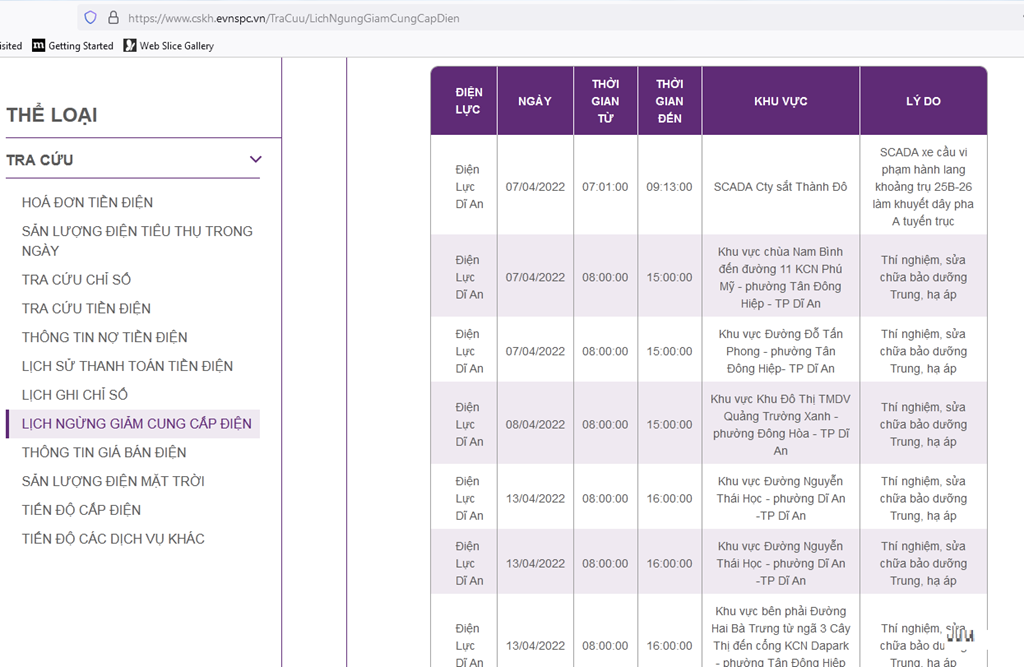Open TIẾN ĐỘ CÁC DỊCH VỤ KHÁC

point(113,538)
